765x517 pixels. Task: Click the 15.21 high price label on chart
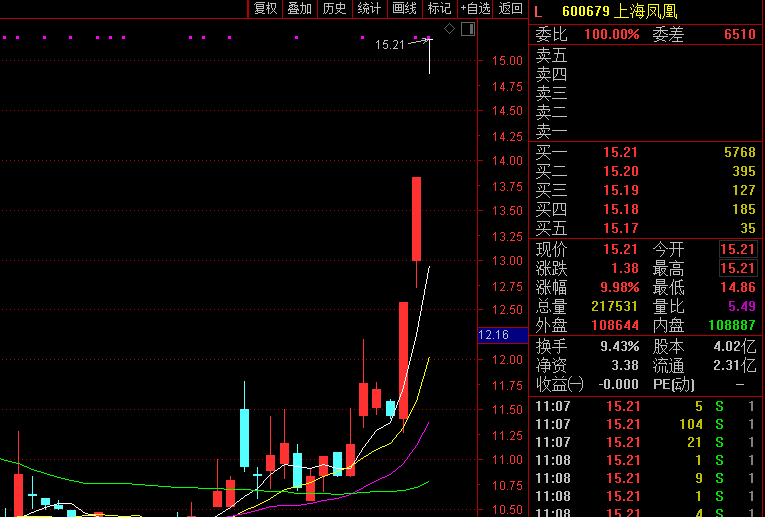(x=389, y=45)
